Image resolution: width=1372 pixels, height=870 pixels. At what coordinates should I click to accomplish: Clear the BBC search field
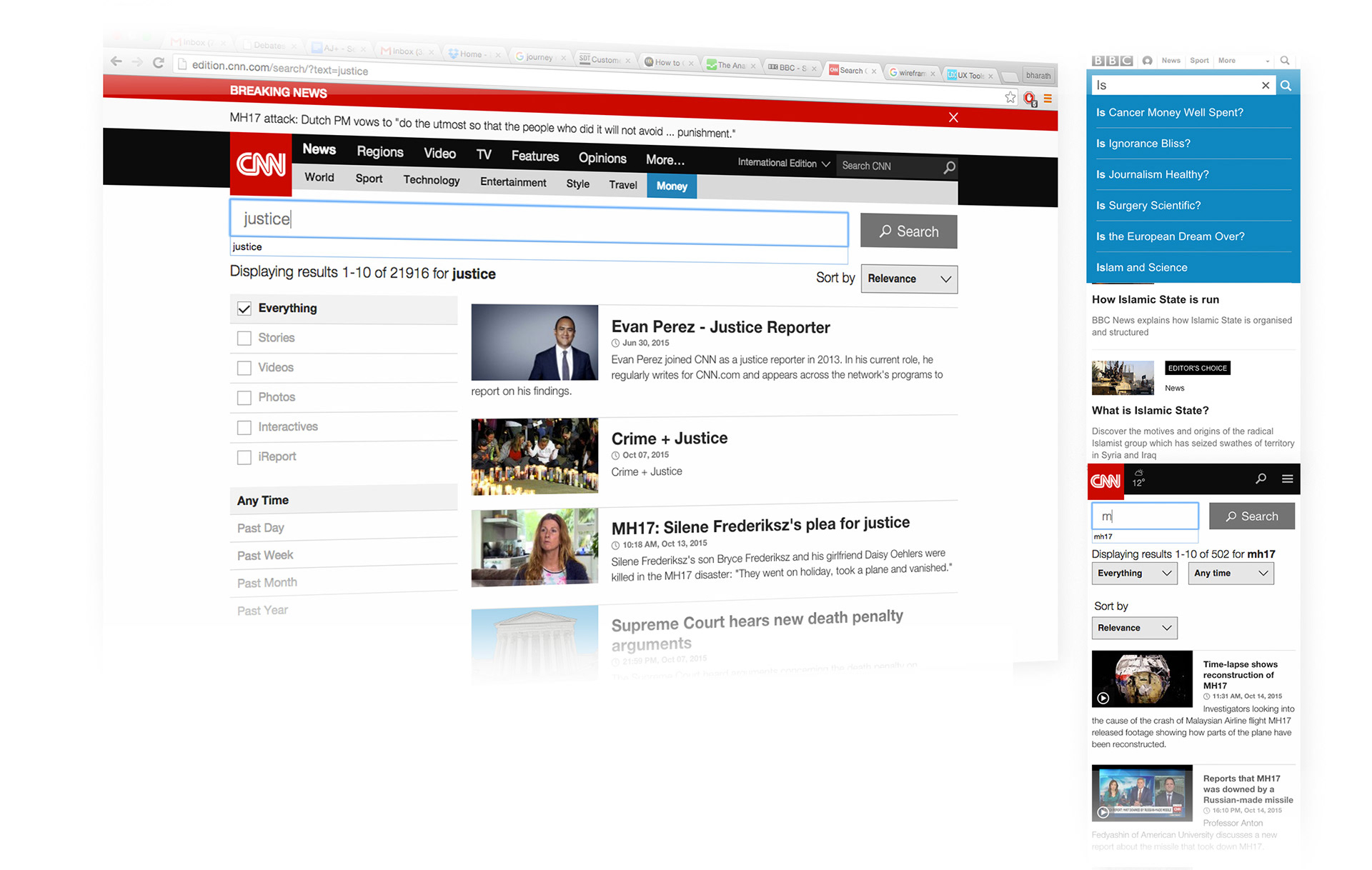pyautogui.click(x=1266, y=86)
